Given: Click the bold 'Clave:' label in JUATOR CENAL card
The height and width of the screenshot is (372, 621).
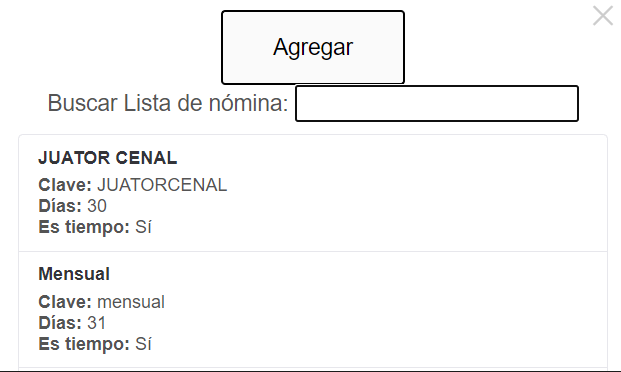Looking at the screenshot, I should [x=65, y=185].
